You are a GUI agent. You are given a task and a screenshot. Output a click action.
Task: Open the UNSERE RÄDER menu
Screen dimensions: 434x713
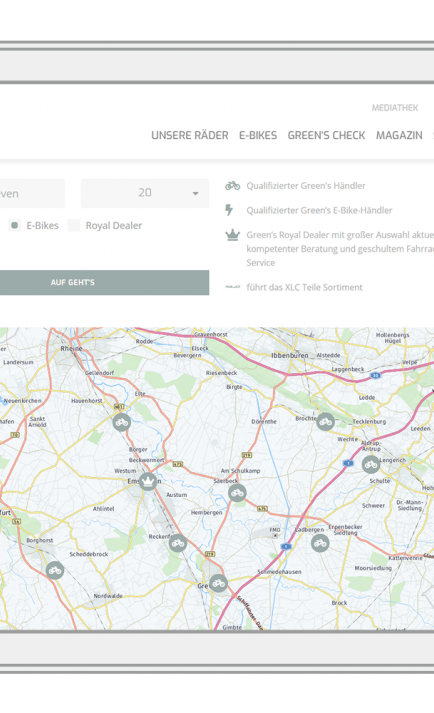[190, 136]
